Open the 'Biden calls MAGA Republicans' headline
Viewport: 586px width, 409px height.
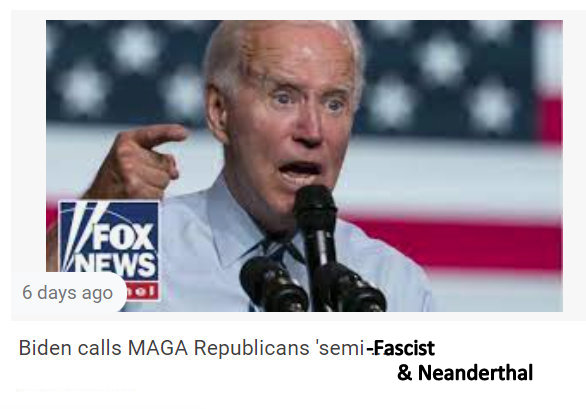(191, 348)
